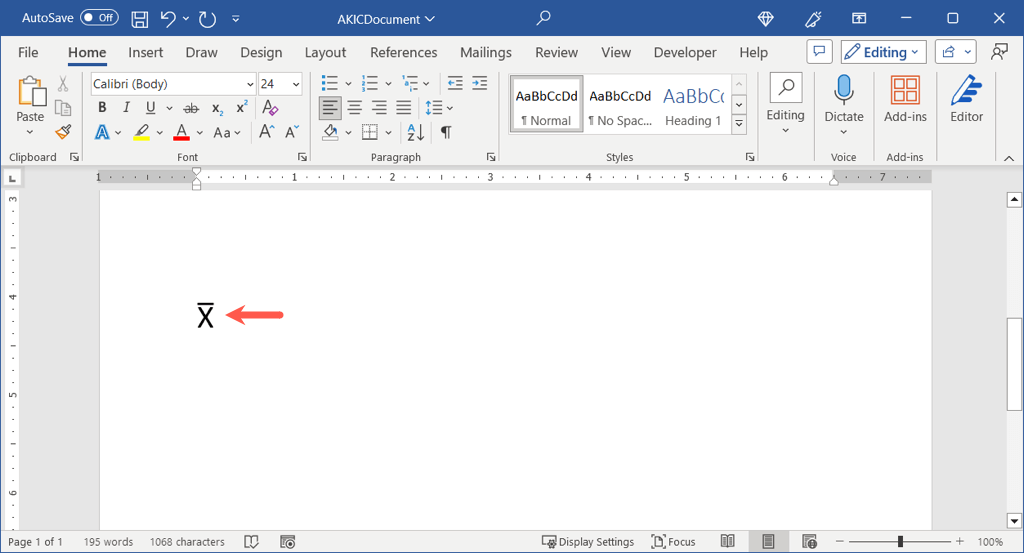Switch to the Insert tab
Screen dimensions: 1024x553
click(x=146, y=52)
